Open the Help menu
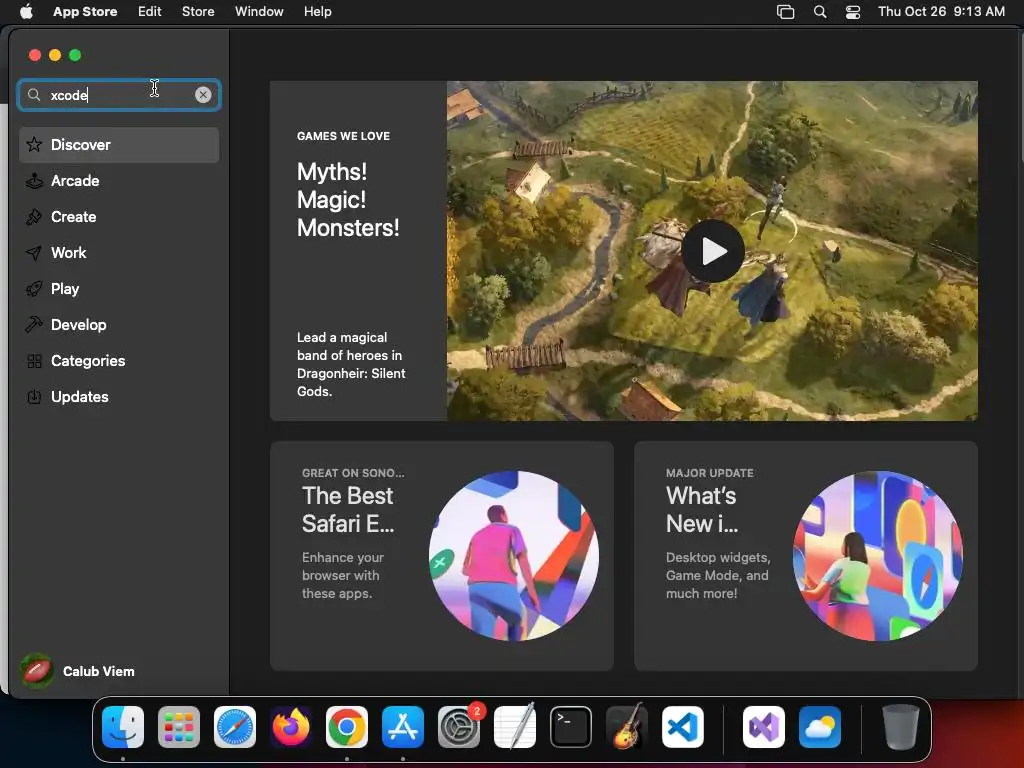The image size is (1024, 768). tap(317, 12)
